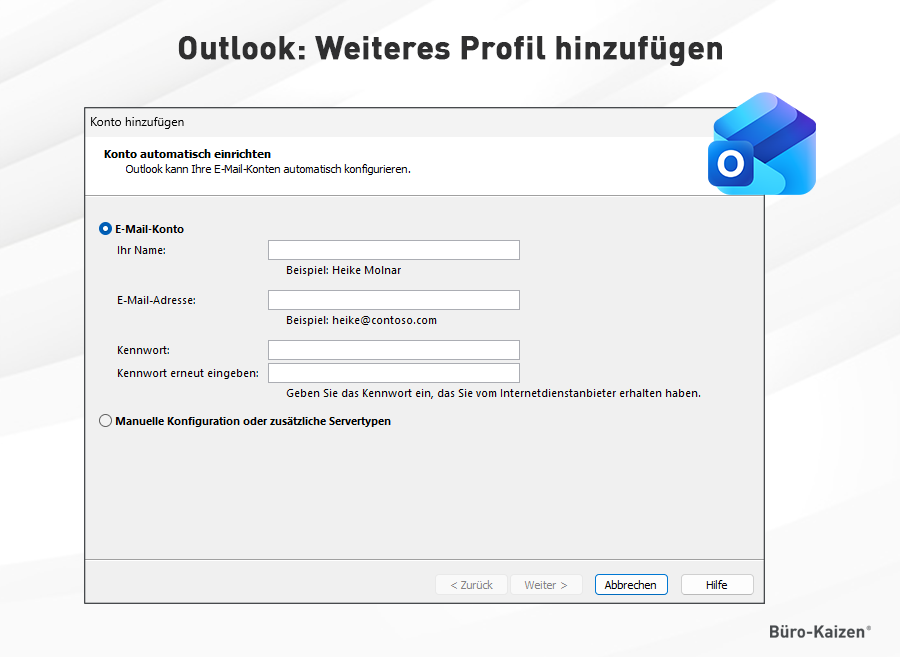Click the Kennwort erneut eingeben label
This screenshot has width=900, height=657.
pos(187,373)
